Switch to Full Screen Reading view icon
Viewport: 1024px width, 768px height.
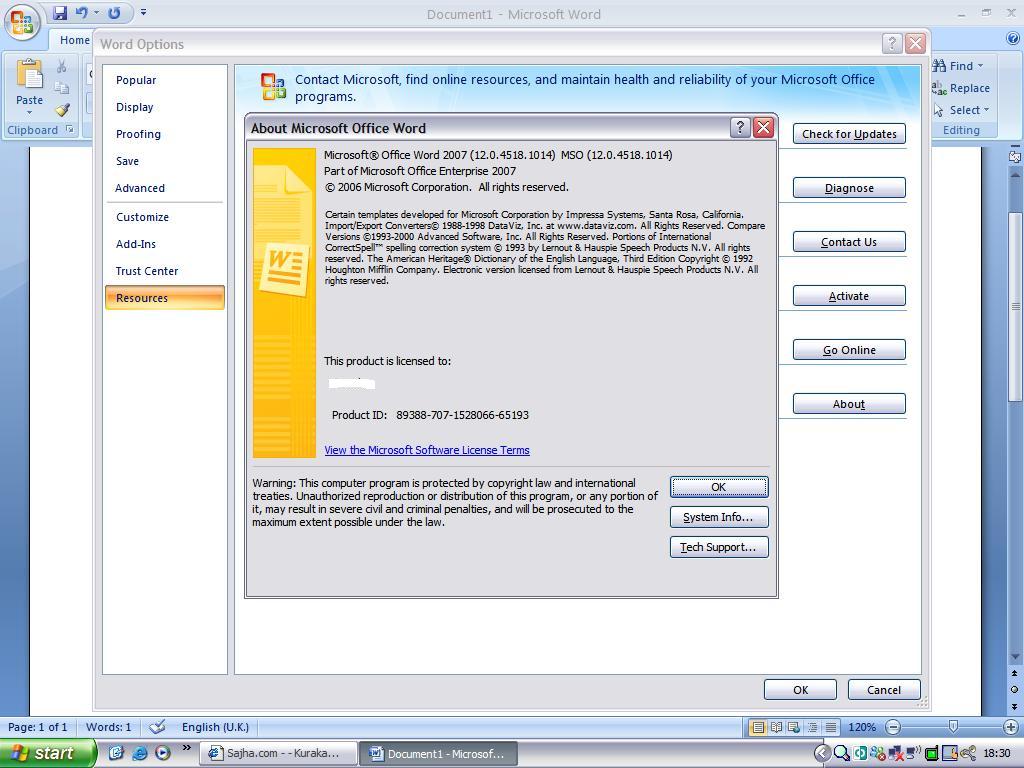point(776,727)
